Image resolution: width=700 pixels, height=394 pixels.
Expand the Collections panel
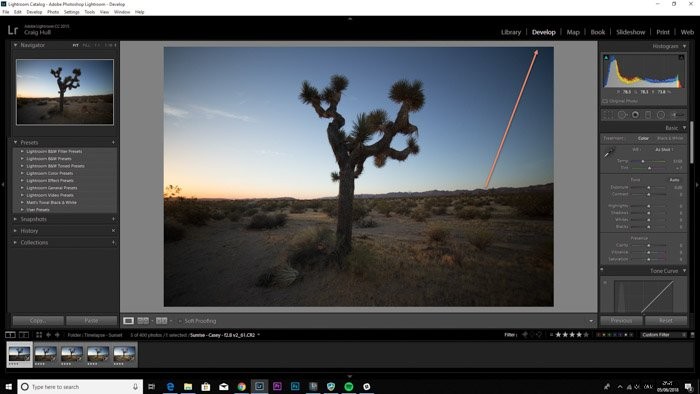point(15,242)
